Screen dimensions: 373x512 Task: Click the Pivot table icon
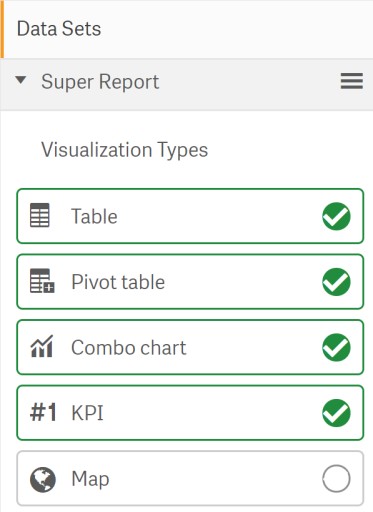click(42, 281)
